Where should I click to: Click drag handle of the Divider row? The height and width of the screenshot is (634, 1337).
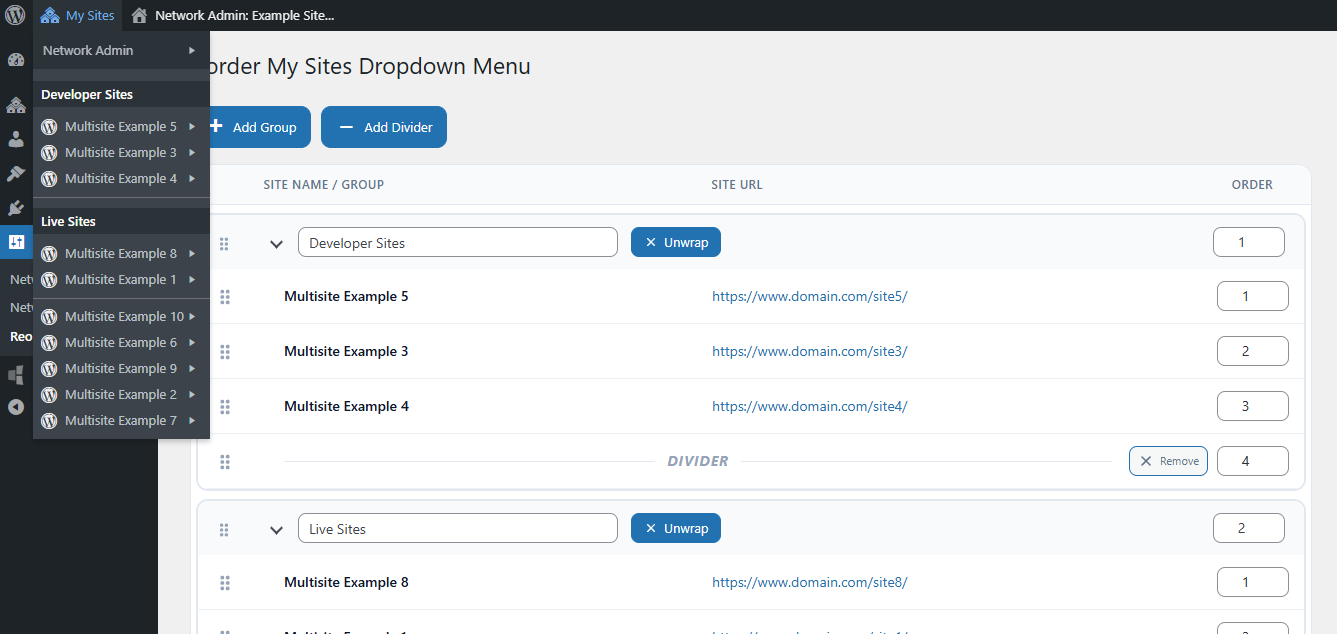pyautogui.click(x=225, y=462)
